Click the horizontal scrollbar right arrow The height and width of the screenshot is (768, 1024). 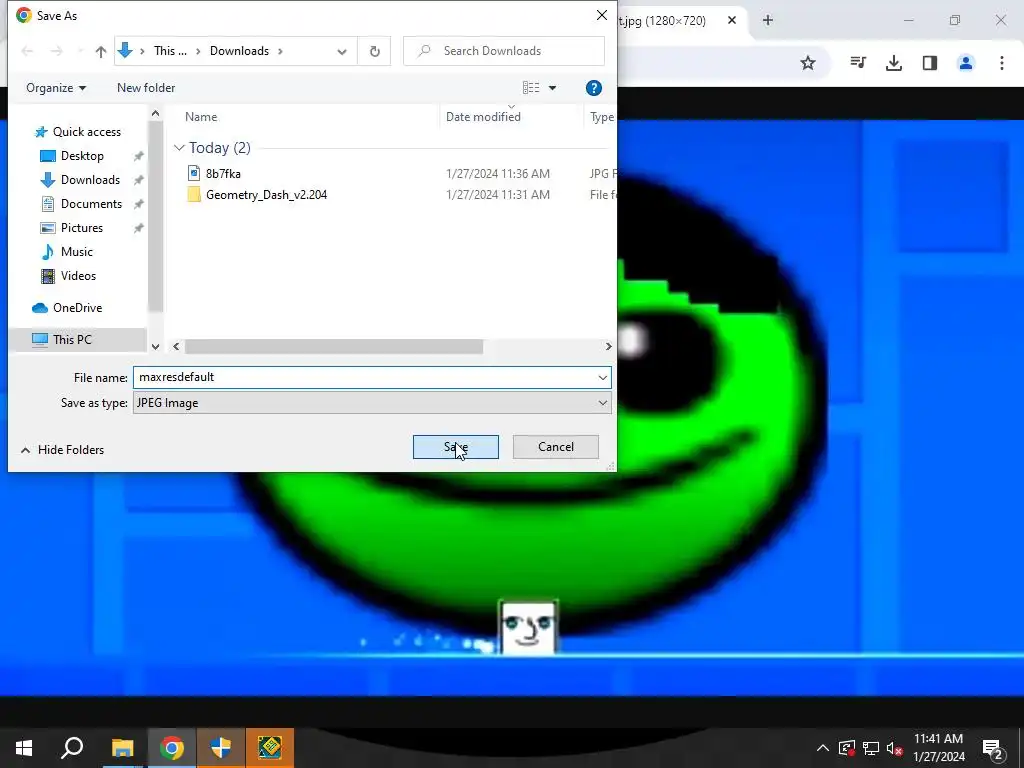(608, 347)
